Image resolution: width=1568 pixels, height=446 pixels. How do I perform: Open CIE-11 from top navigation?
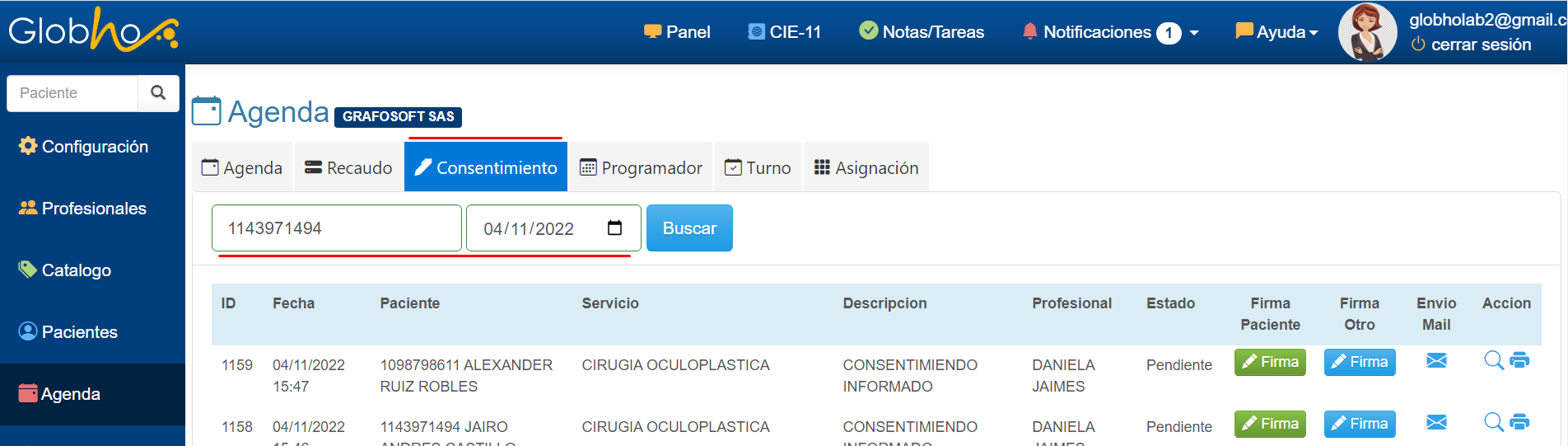(784, 32)
